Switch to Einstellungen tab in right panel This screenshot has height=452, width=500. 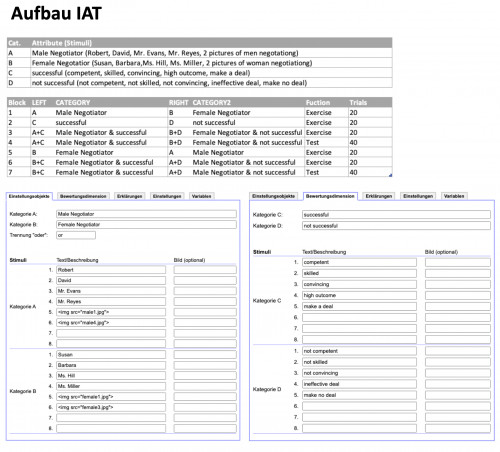coord(418,196)
